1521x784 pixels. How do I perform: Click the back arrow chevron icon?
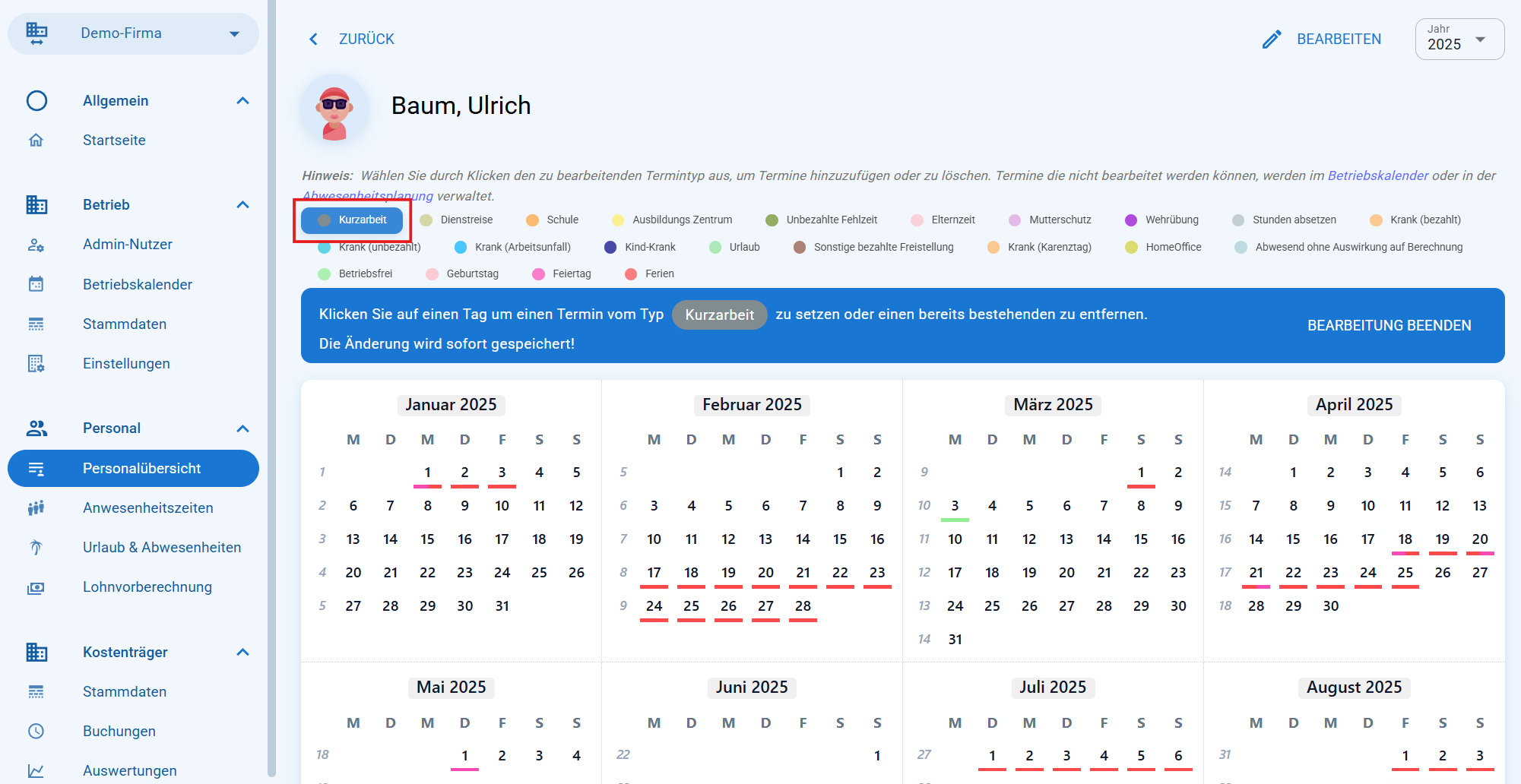tap(313, 39)
